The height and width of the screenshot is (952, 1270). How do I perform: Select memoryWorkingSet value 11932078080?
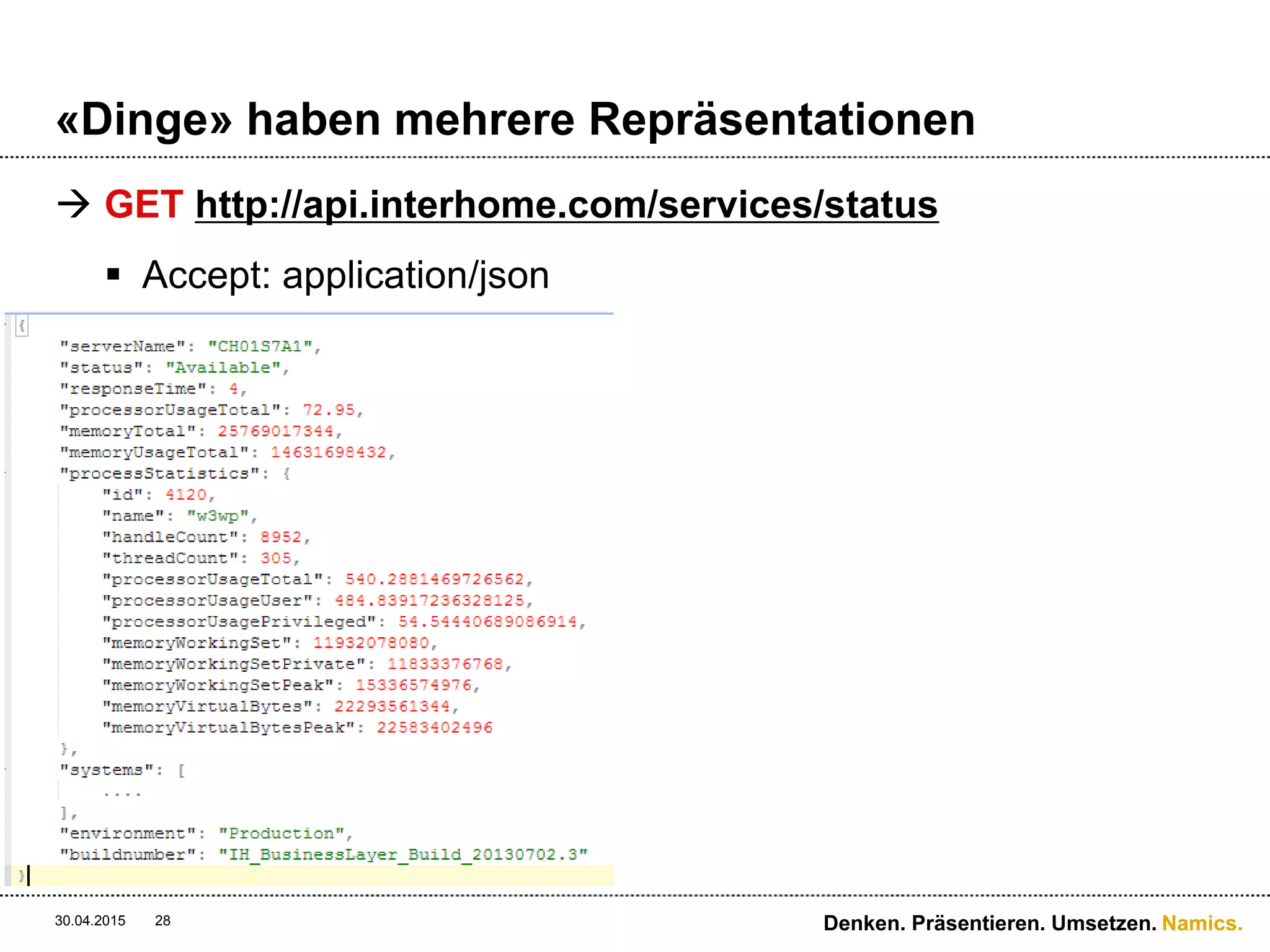tap(371, 643)
